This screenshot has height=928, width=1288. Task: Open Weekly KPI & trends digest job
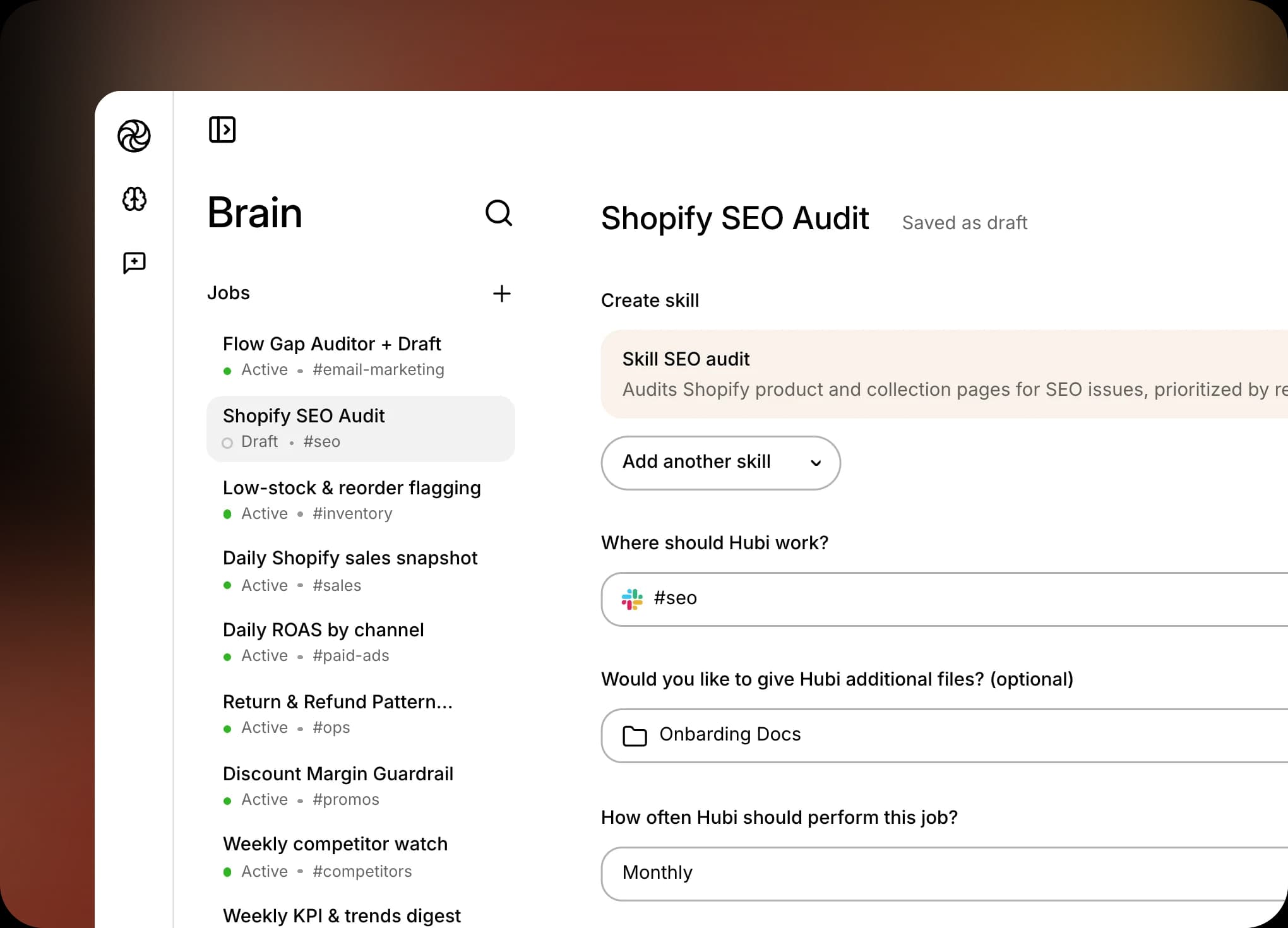[342, 915]
